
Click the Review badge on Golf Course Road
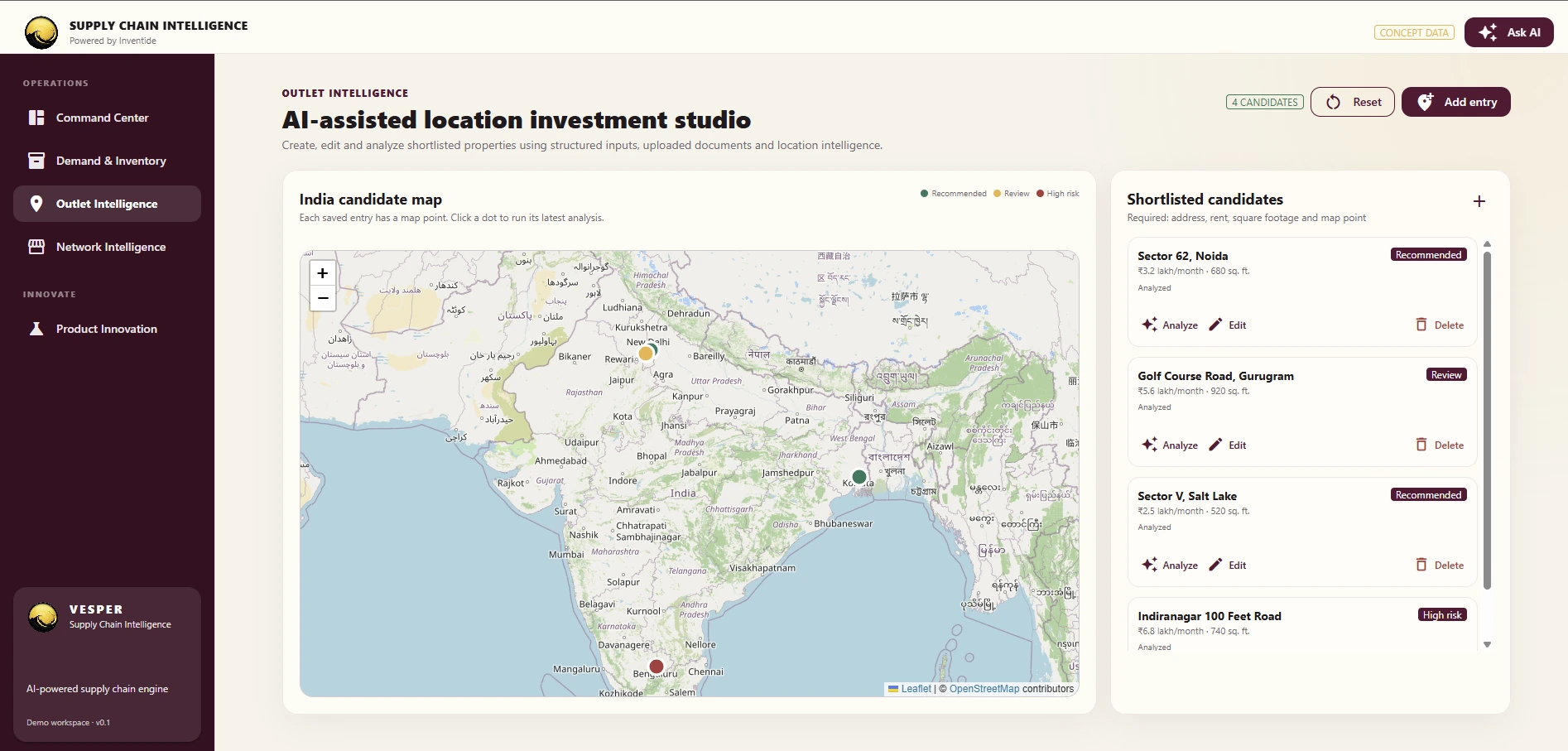pyautogui.click(x=1446, y=374)
